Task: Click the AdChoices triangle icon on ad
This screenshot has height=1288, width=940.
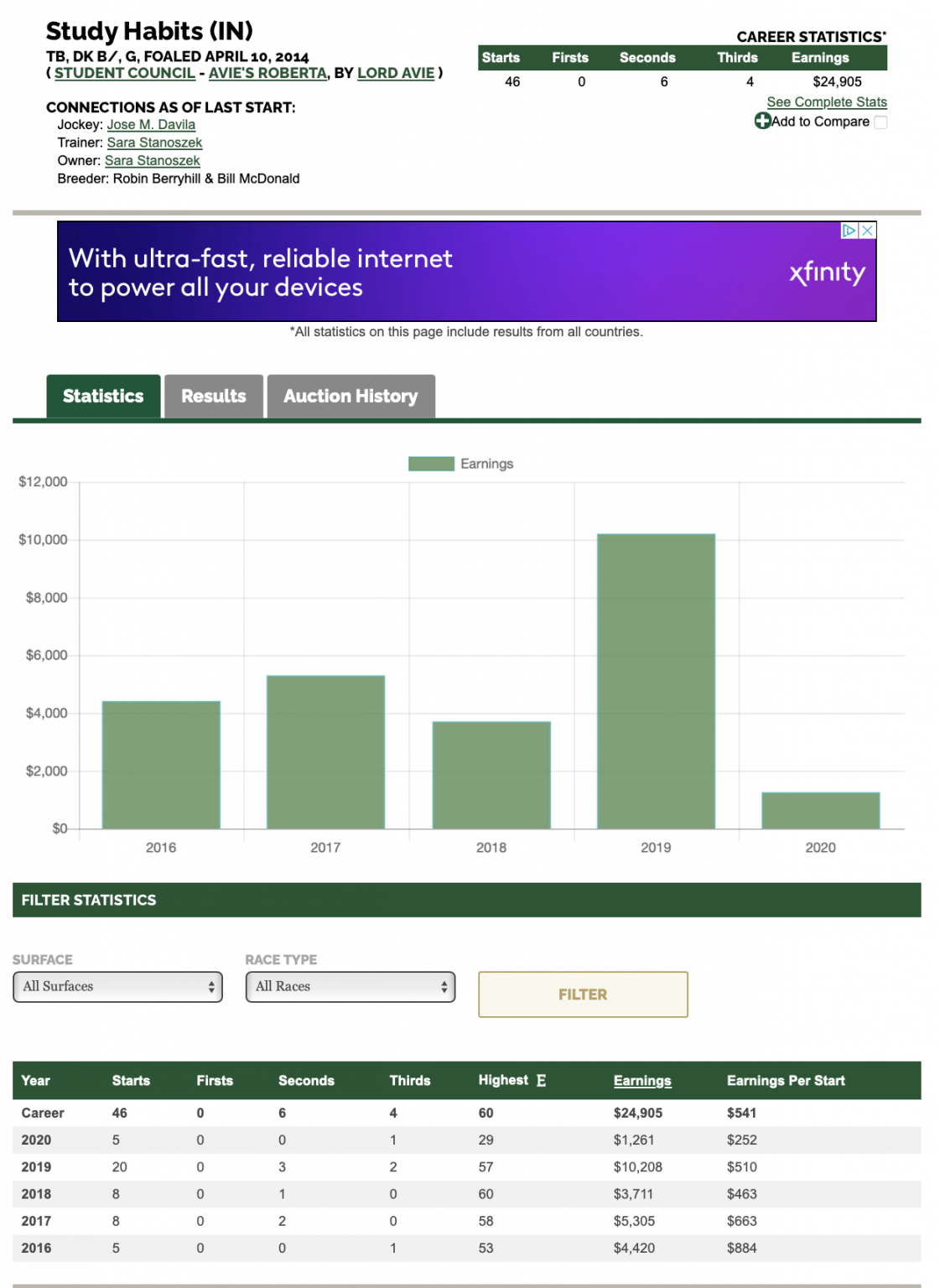Action: click(x=849, y=231)
